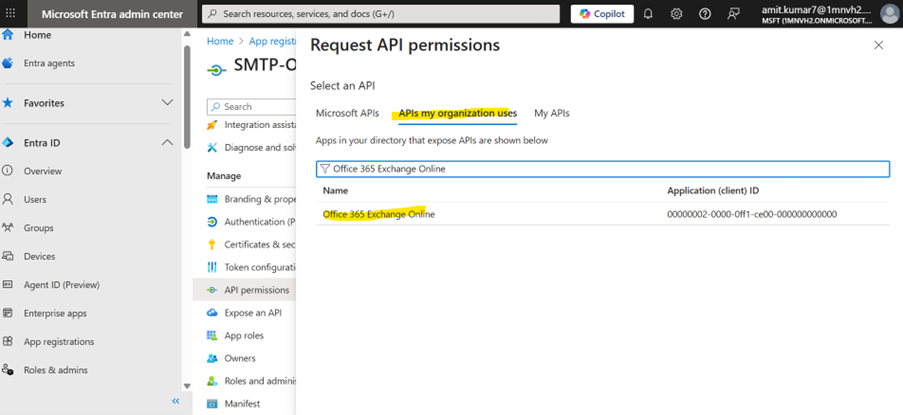Open App roles menu item
Screen dimensions: 903x415
point(244,336)
